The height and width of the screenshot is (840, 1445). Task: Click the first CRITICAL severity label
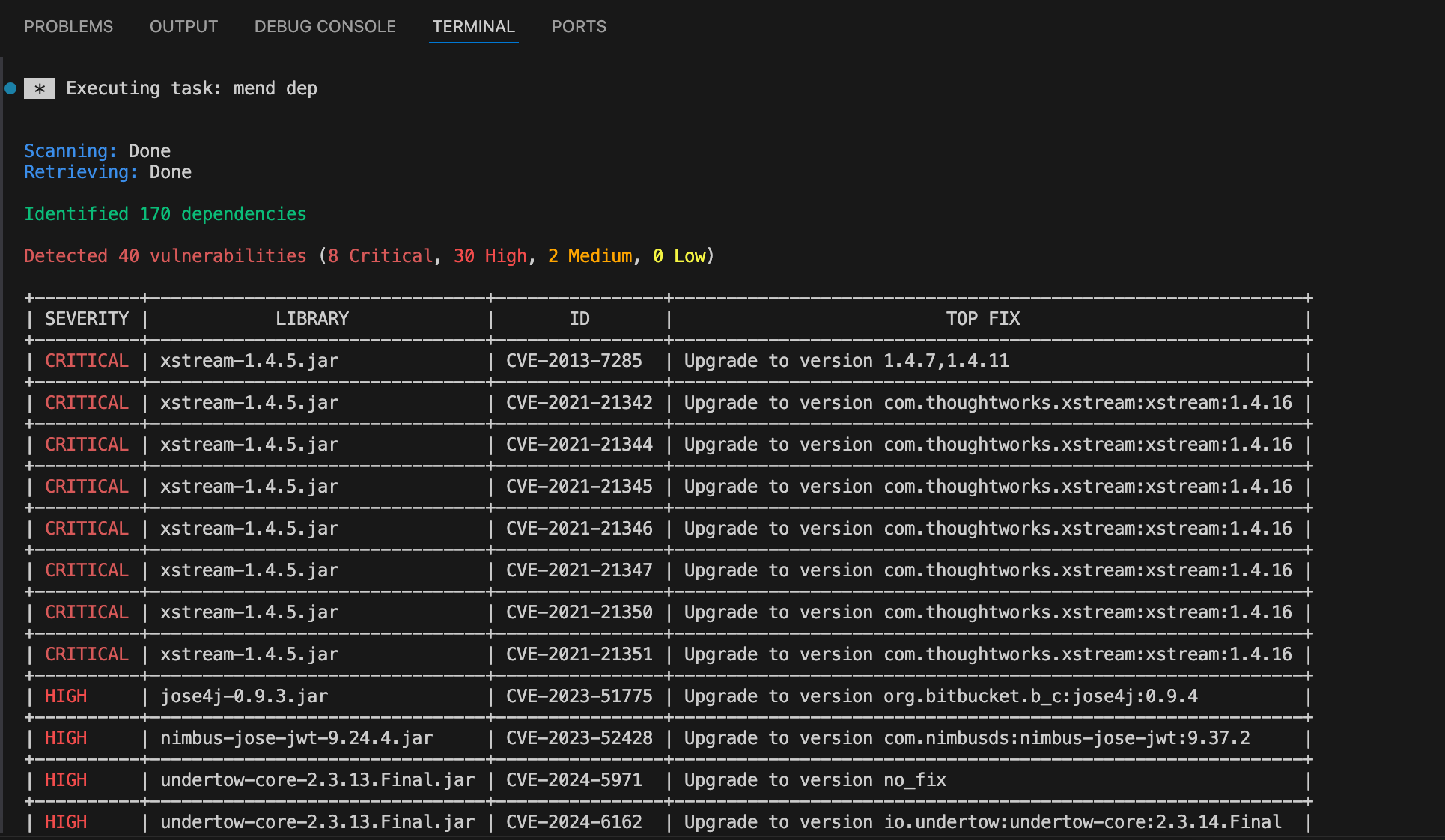coord(86,360)
